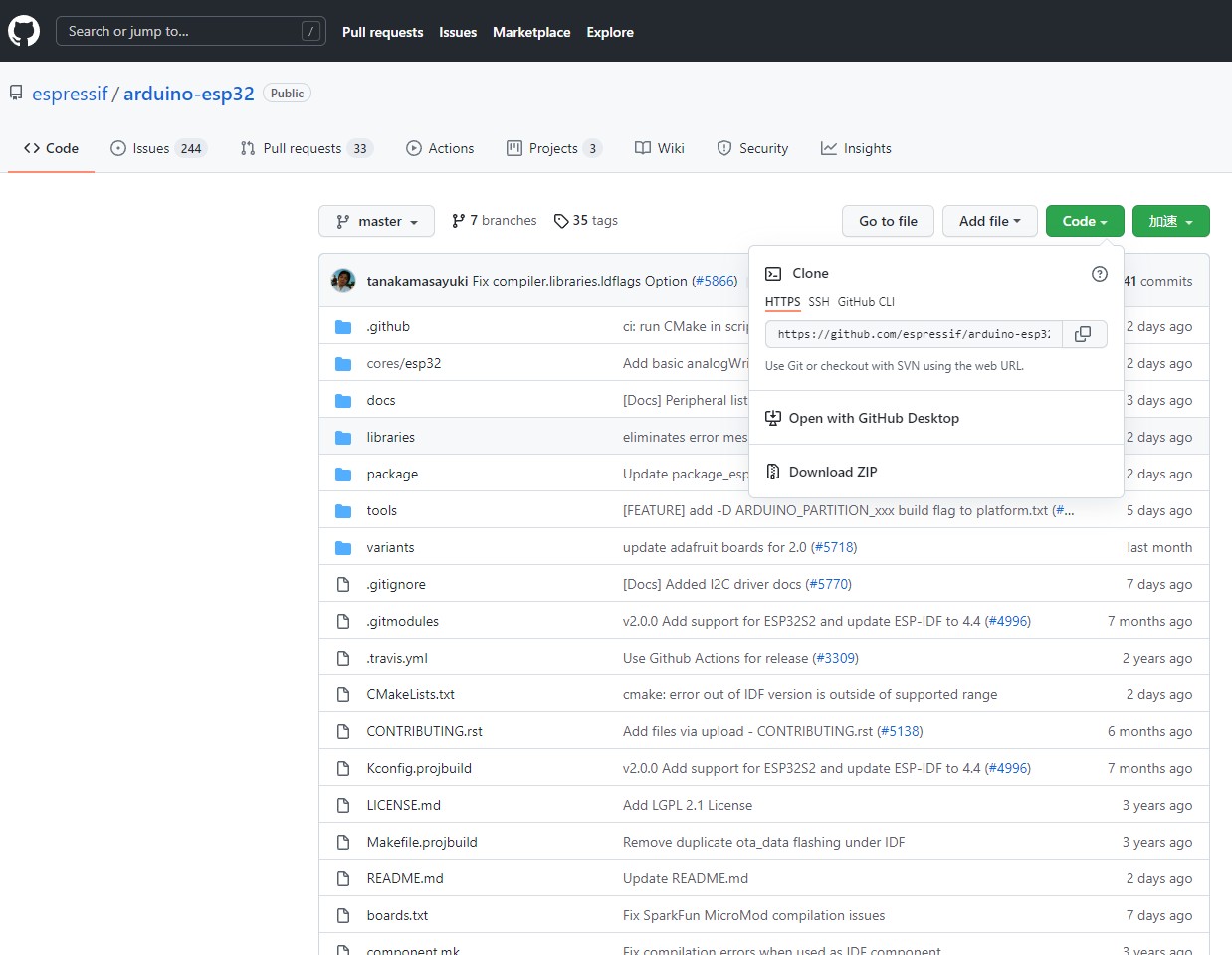Click the README.md file icon
Screen dimensions: 1232x955
[x=343, y=879]
